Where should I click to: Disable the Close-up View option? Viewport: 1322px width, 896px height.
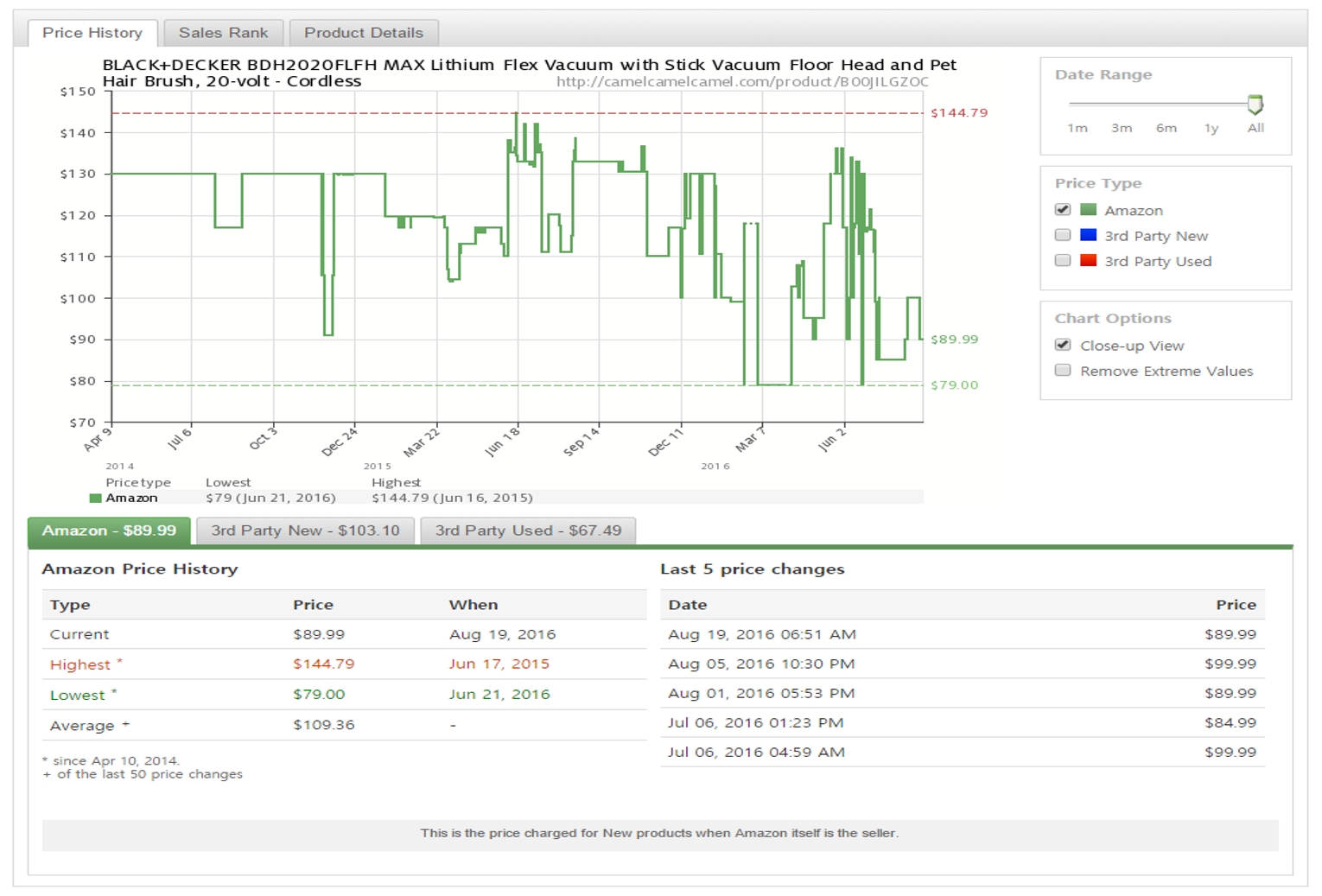[1063, 345]
